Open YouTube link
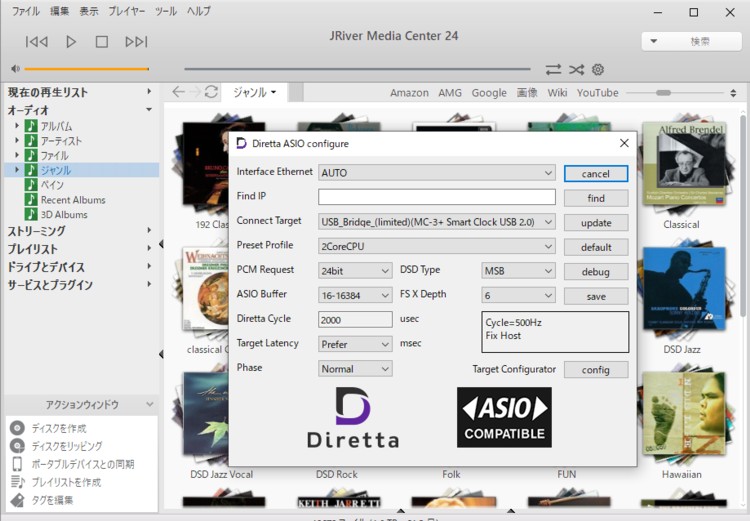 [597, 93]
